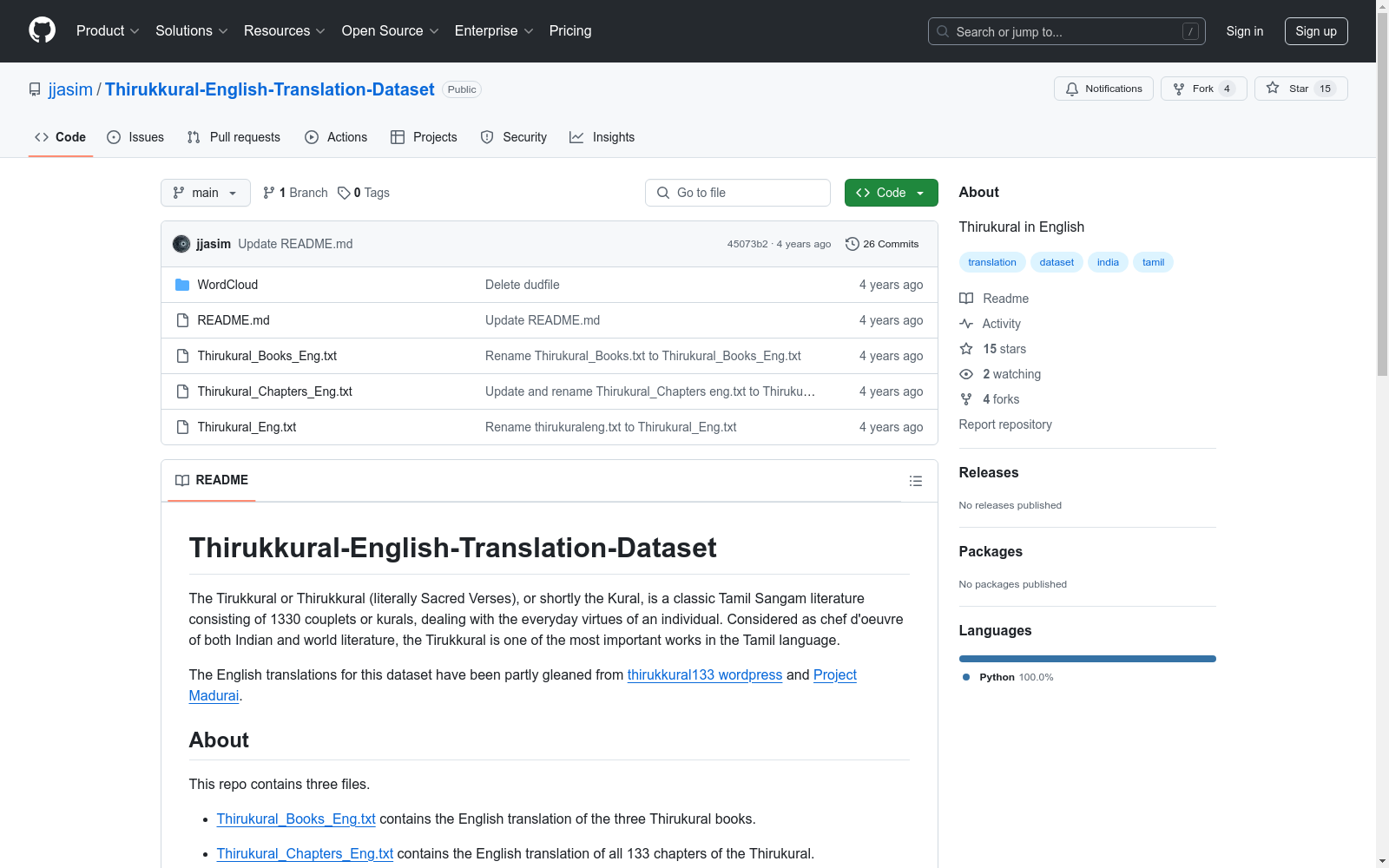Click the Thirukural_Eng.txt file icon

point(182,427)
